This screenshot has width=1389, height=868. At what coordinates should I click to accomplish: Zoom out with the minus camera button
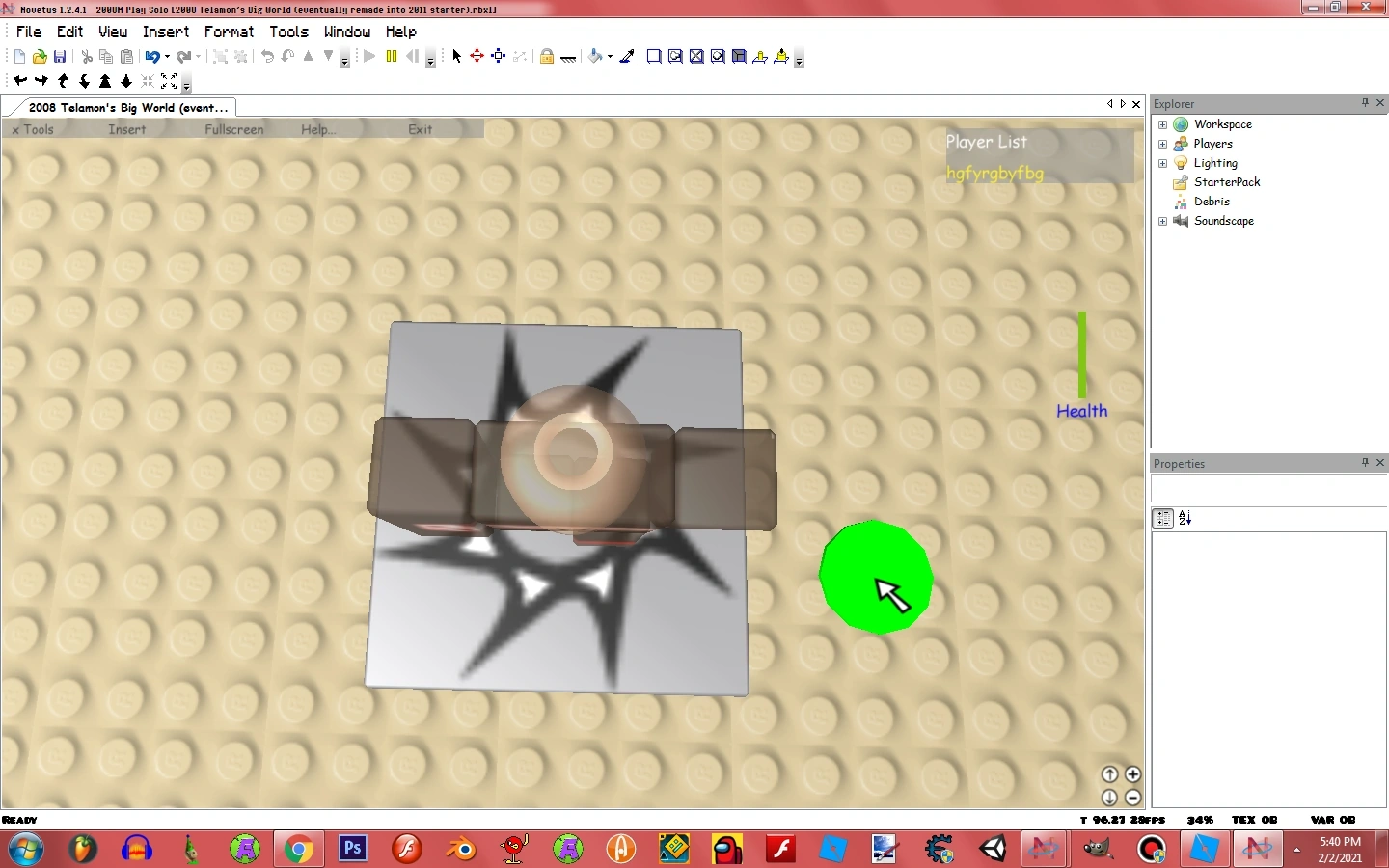click(1133, 798)
